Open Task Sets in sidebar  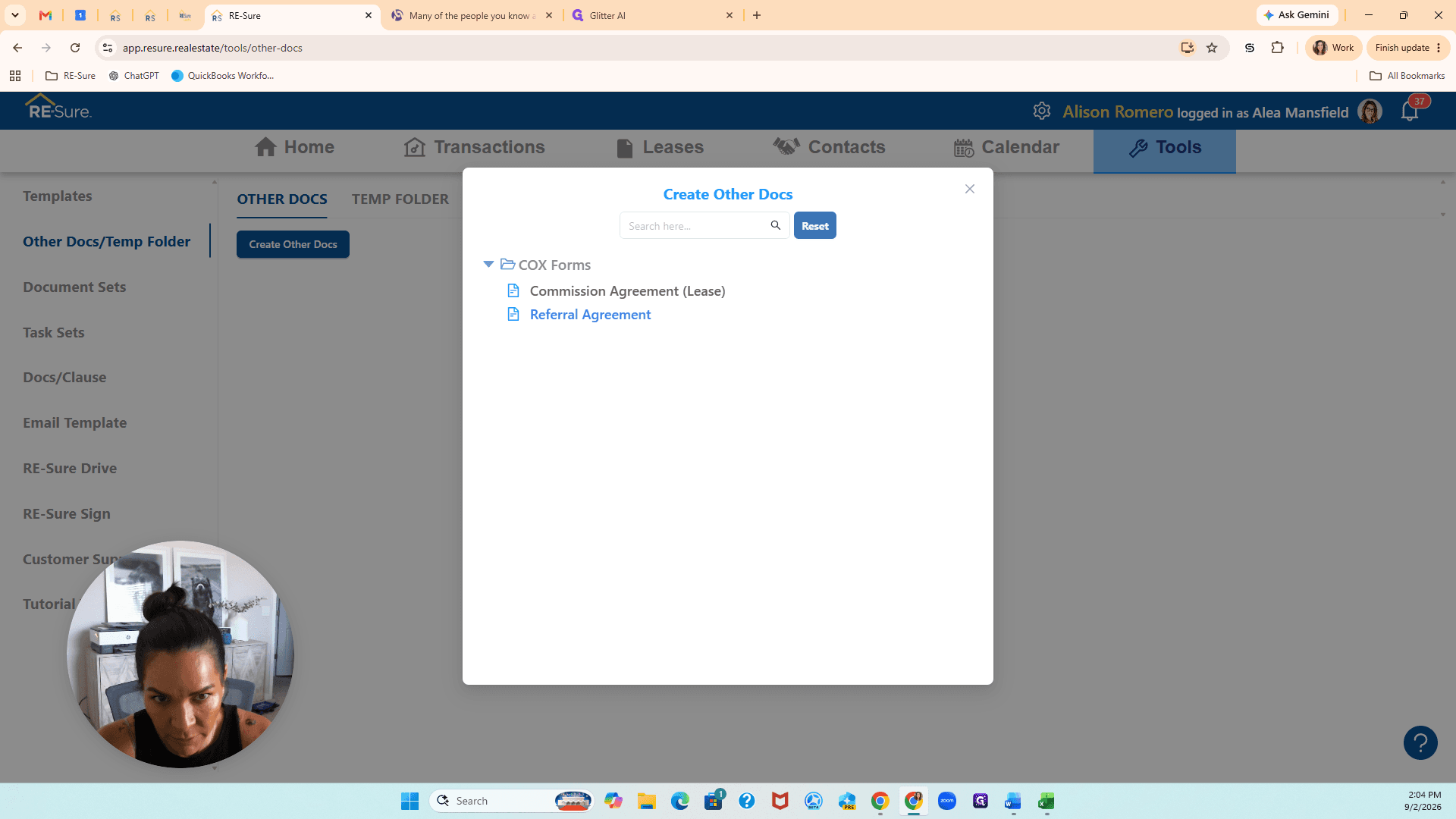pyautogui.click(x=54, y=333)
